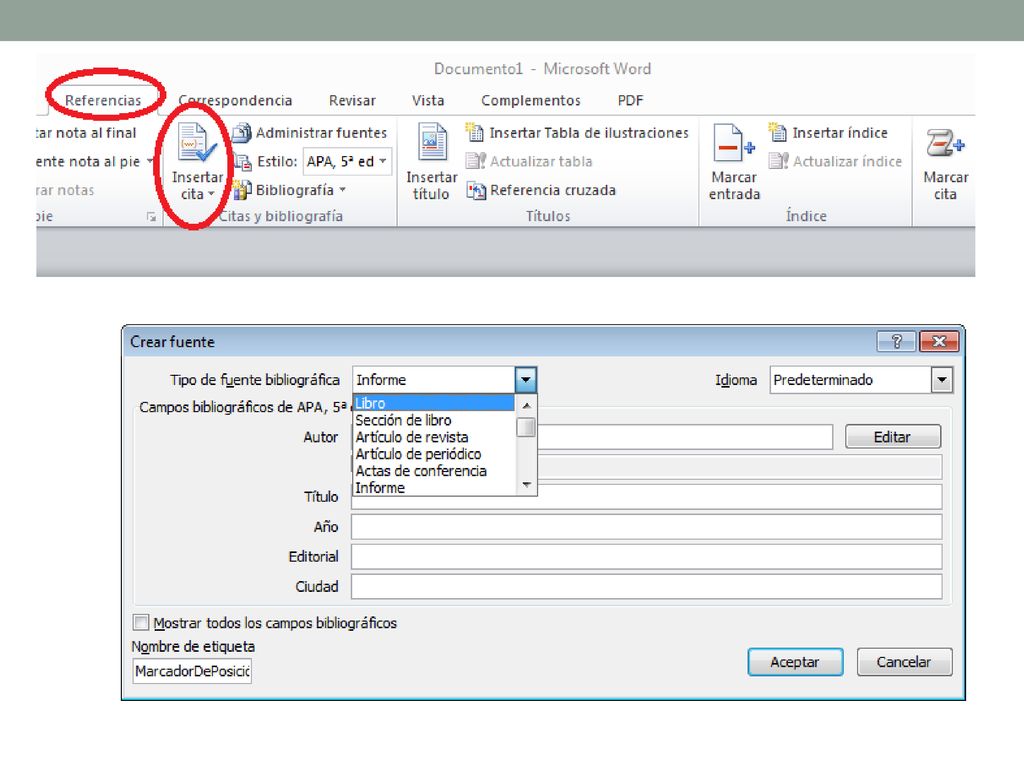Screen dimensions: 1024x768
Task: Click Insertar índice
Action: [x=828, y=133]
